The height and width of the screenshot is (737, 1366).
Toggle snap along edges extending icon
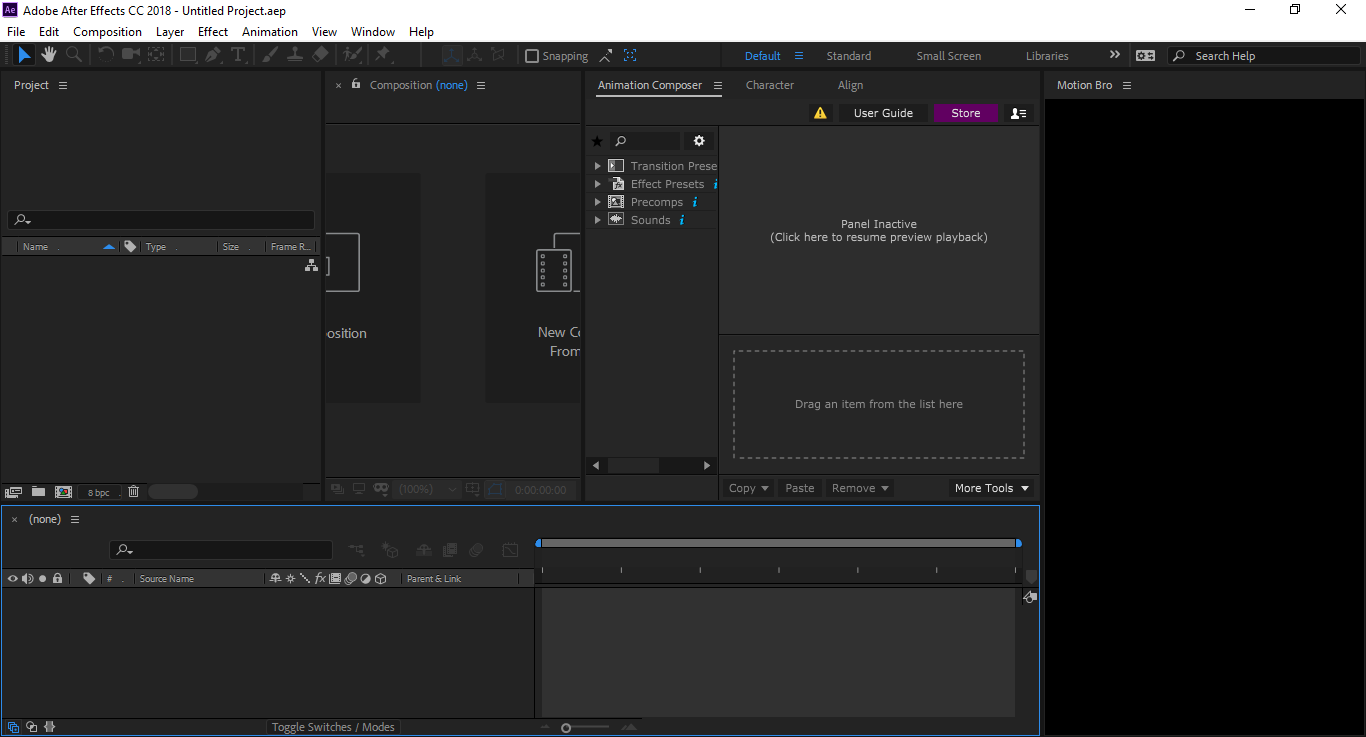pos(607,56)
